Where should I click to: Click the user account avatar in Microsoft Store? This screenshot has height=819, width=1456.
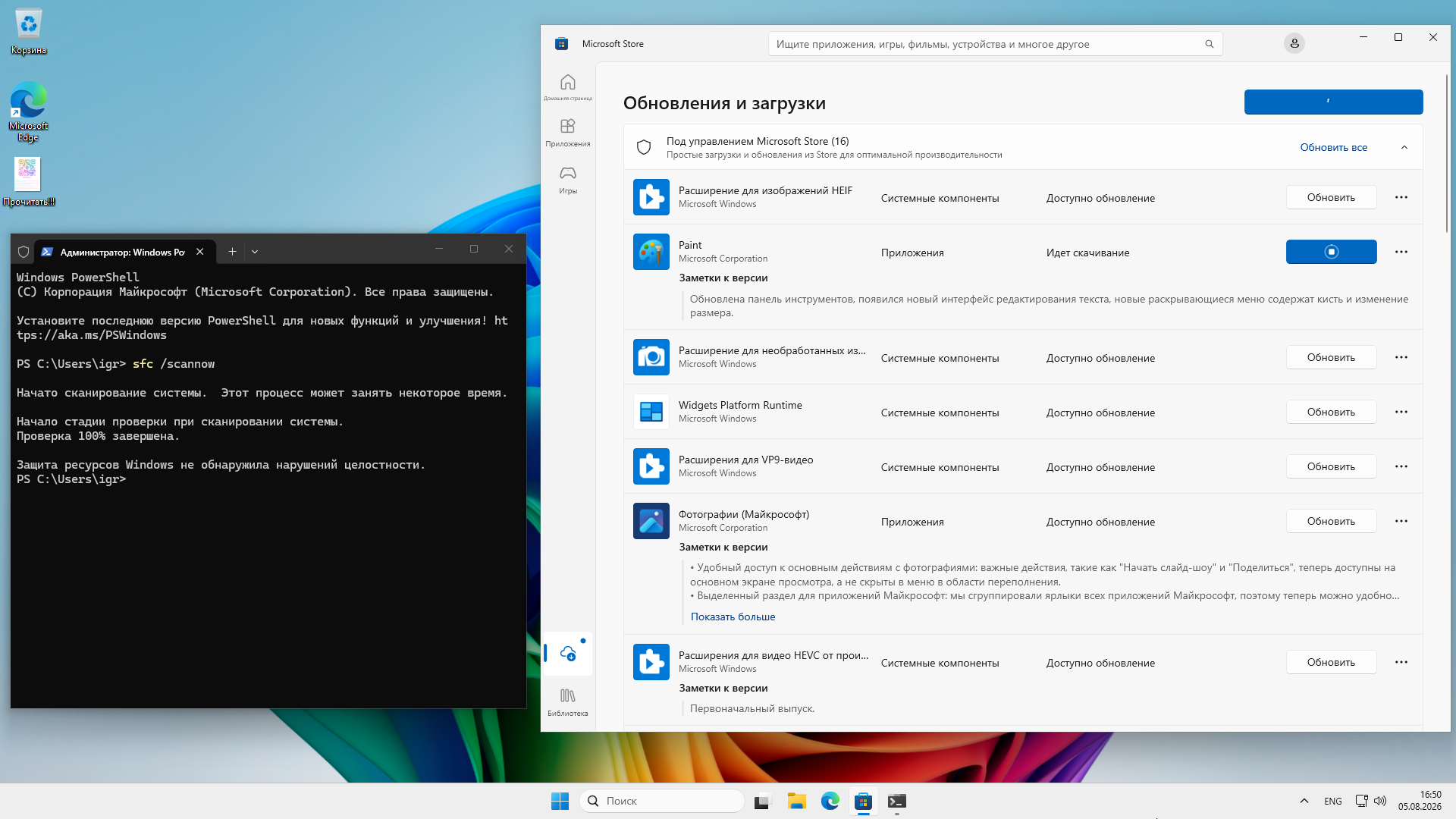pyautogui.click(x=1294, y=44)
